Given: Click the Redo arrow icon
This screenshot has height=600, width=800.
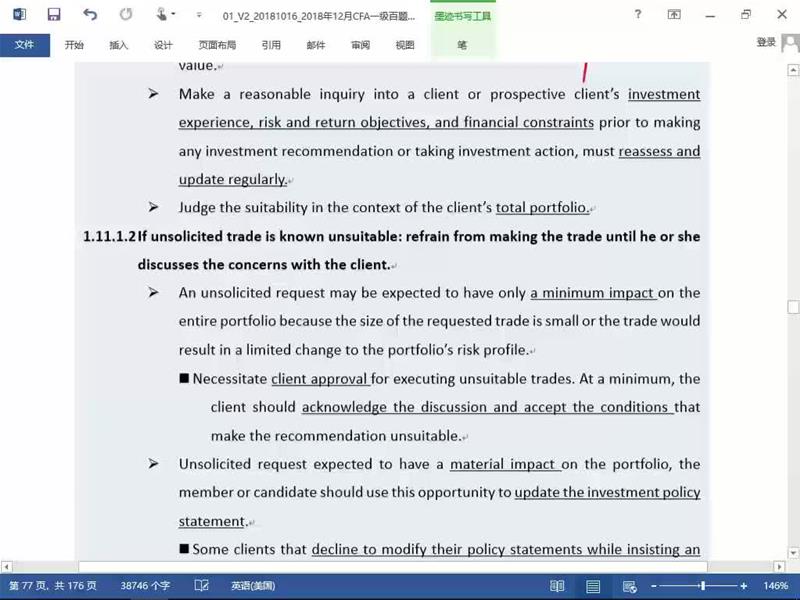Looking at the screenshot, I should [126, 14].
